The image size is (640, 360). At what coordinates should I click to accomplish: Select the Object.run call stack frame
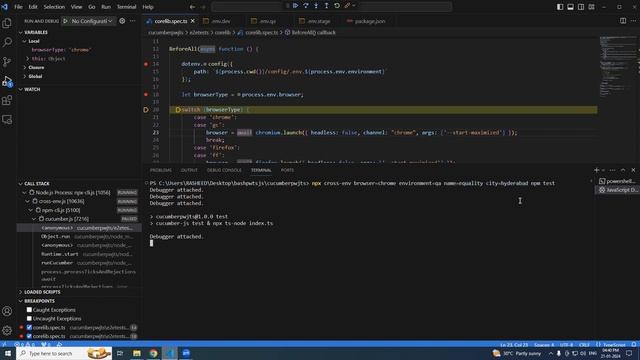click(x=79, y=237)
